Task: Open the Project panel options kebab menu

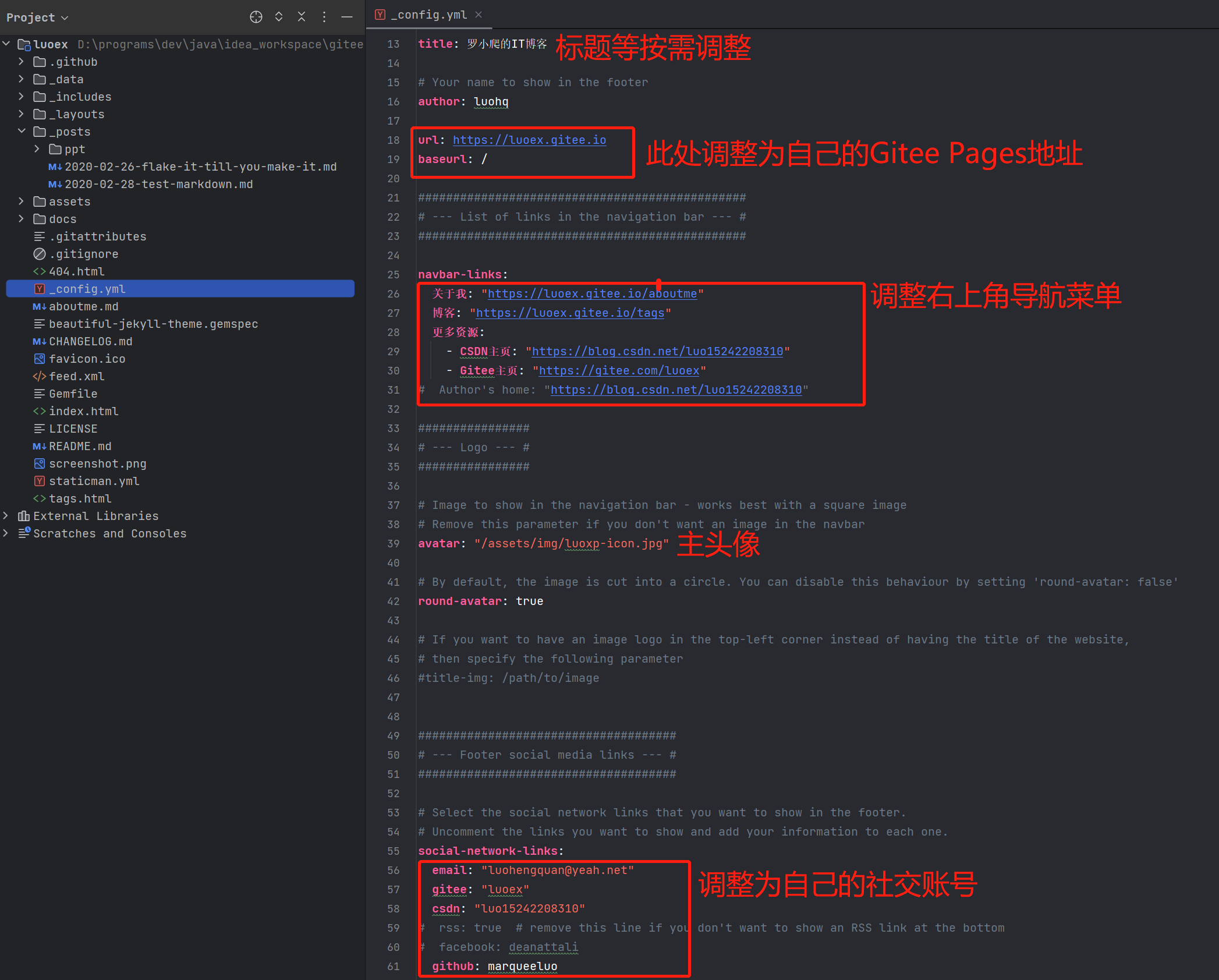Action: 324,17
